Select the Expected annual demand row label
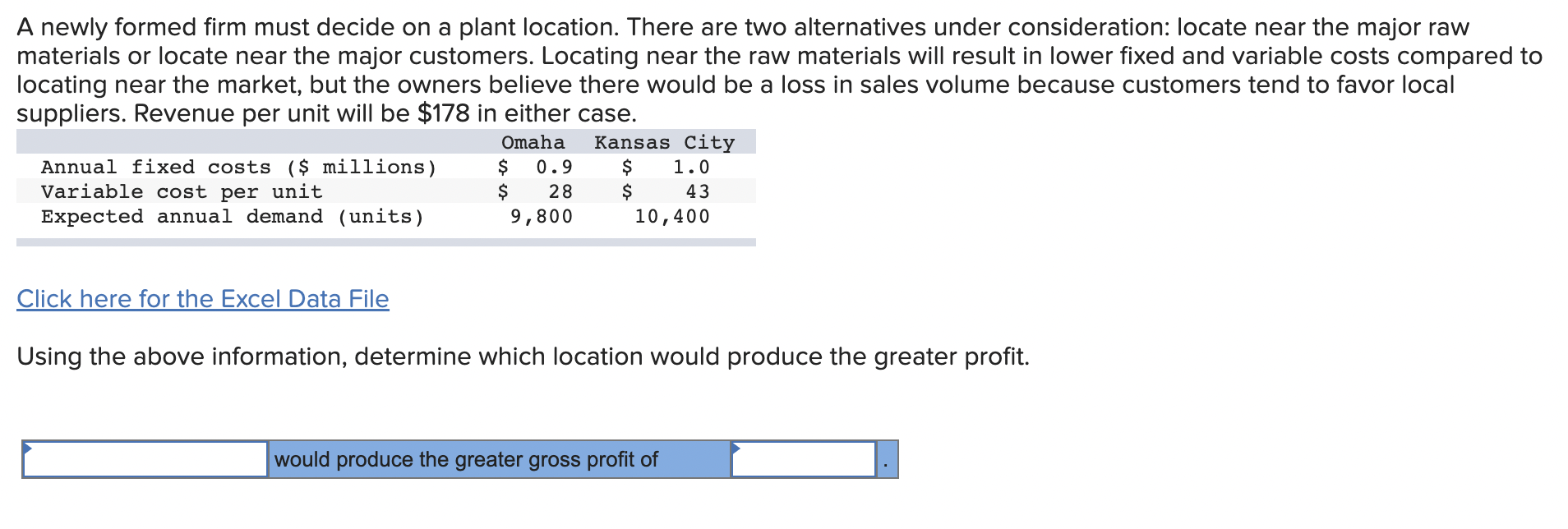This screenshot has width=1568, height=529. 233,217
